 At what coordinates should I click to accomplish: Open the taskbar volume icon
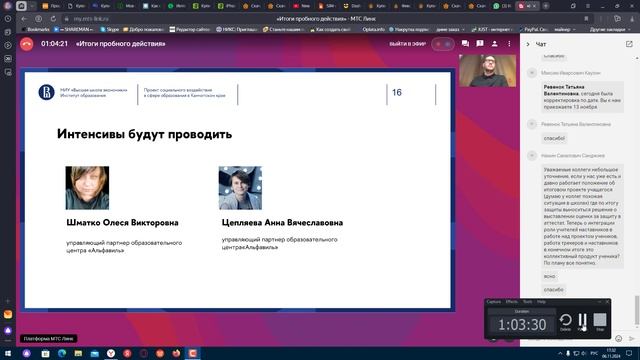(584, 353)
